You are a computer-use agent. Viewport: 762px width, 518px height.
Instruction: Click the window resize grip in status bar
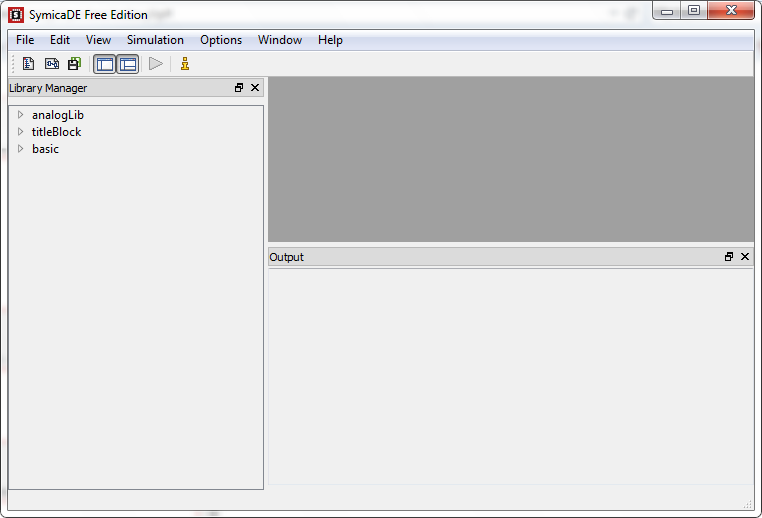point(747,505)
